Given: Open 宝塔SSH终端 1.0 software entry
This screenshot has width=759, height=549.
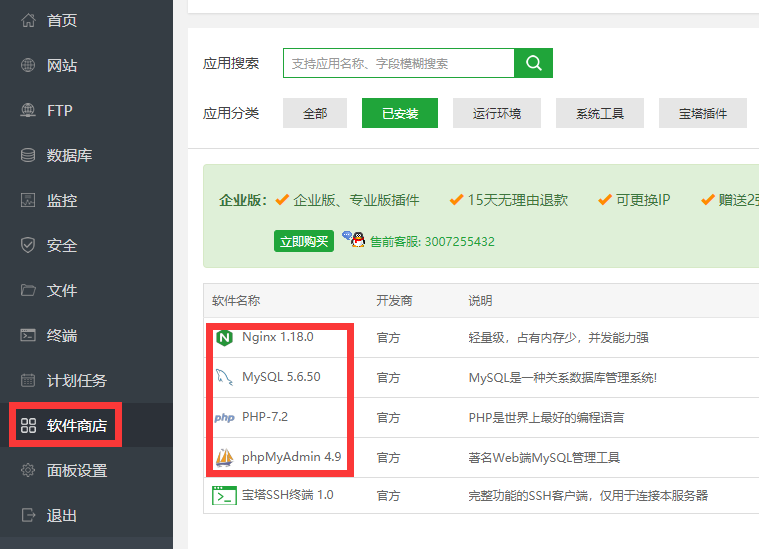Looking at the screenshot, I should click(288, 495).
